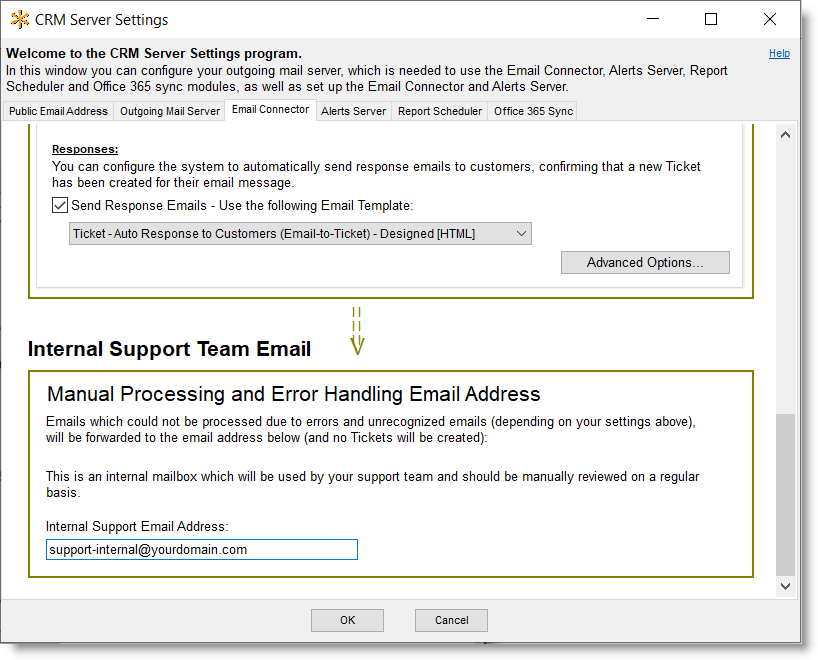Open the Report Scheduler tab
This screenshot has height=660, width=818.
[439, 111]
